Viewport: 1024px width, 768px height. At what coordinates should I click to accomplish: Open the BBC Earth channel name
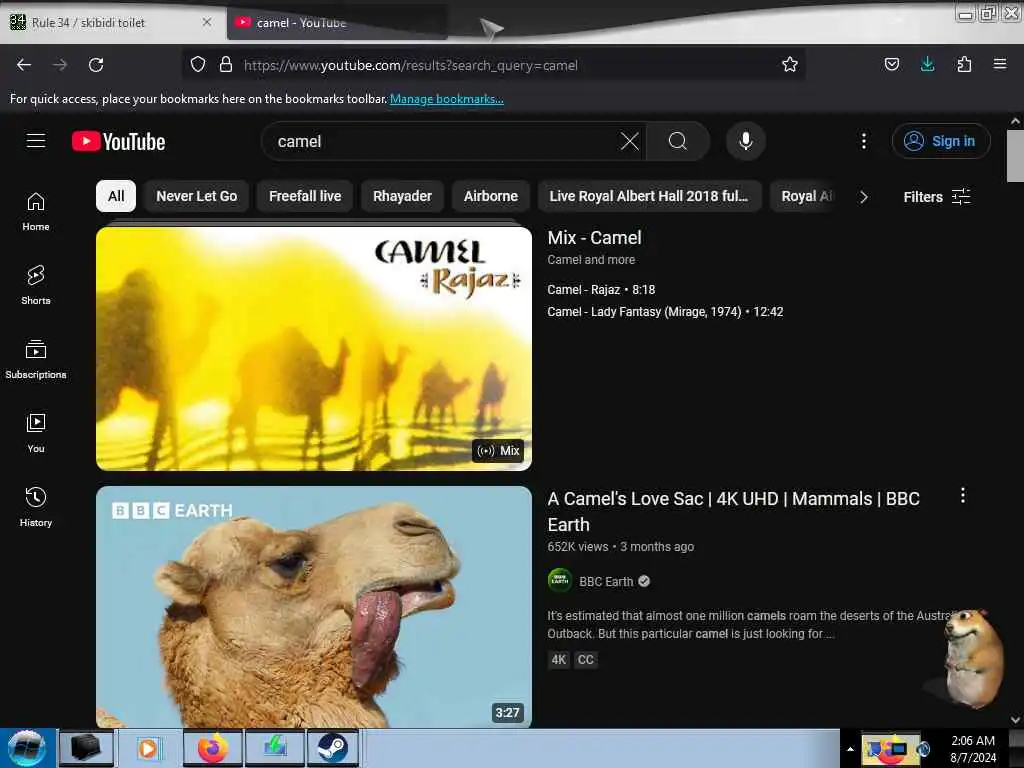tap(606, 581)
